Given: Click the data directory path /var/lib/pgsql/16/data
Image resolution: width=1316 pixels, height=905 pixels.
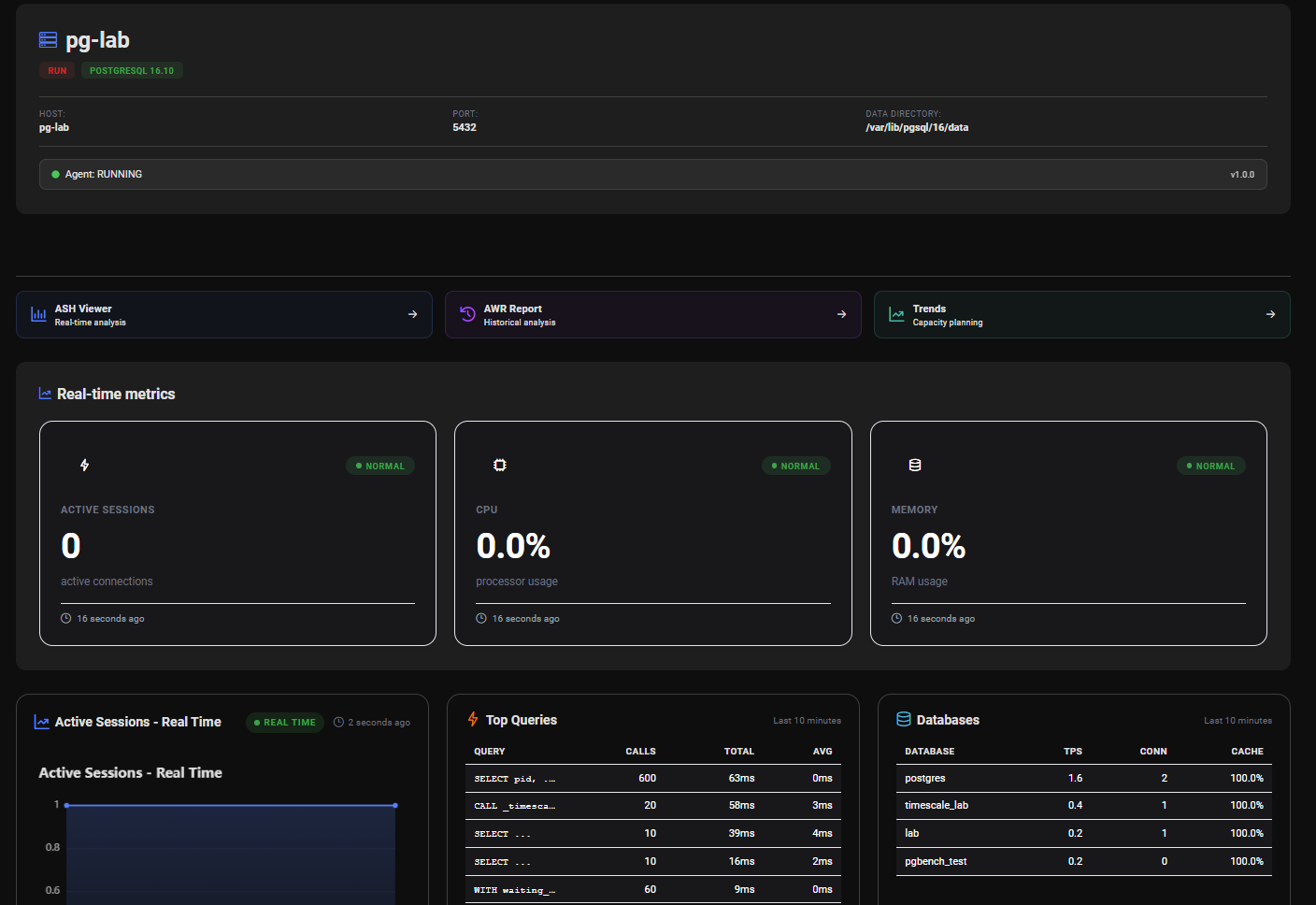Looking at the screenshot, I should pos(917,127).
